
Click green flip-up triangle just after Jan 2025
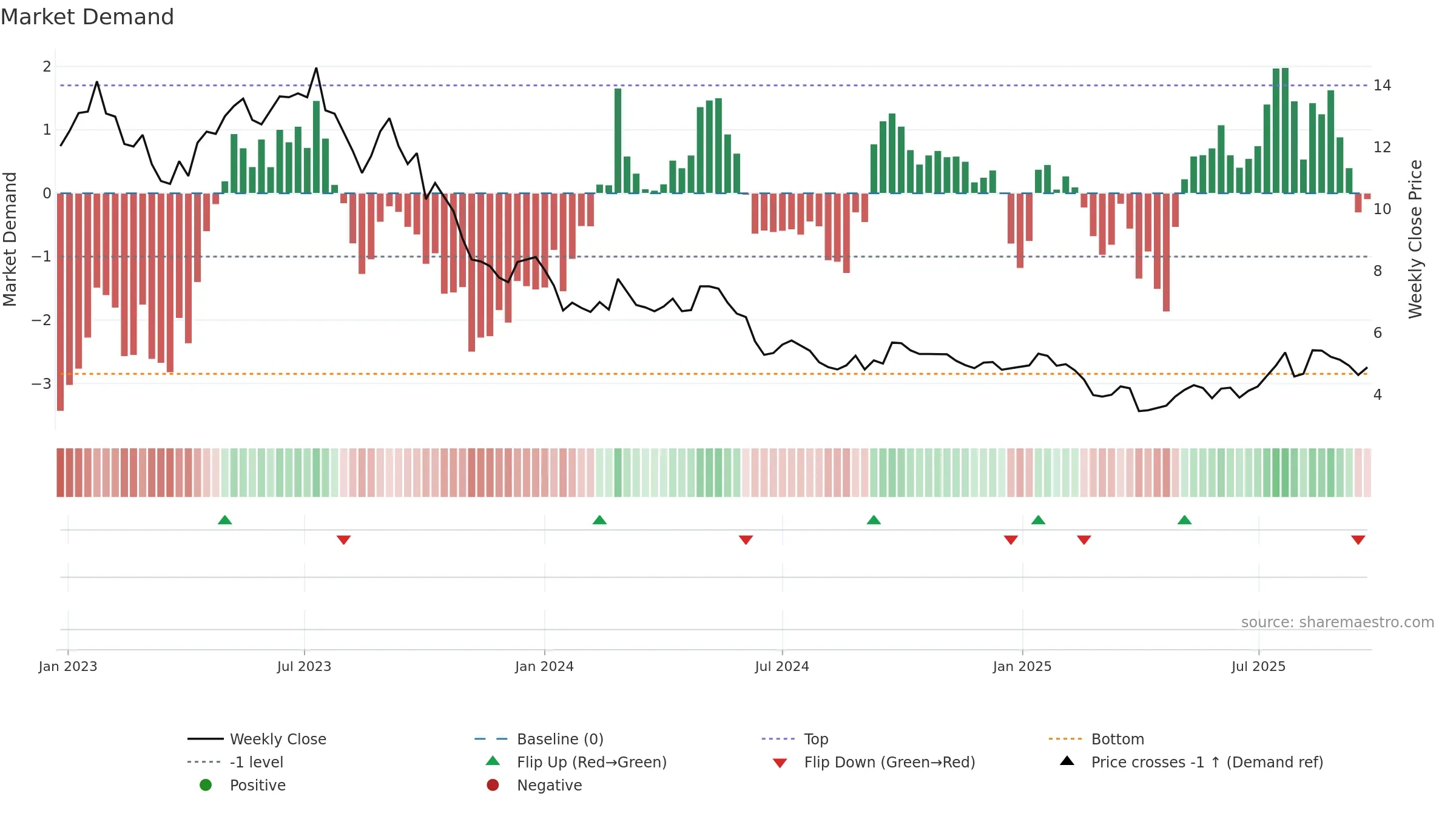1038,520
